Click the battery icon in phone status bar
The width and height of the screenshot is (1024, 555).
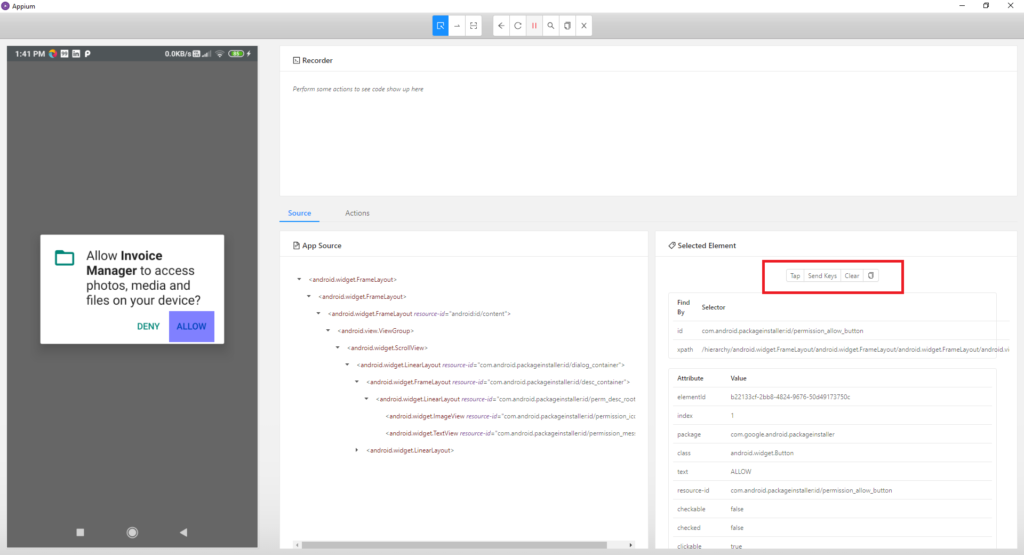click(x=236, y=54)
